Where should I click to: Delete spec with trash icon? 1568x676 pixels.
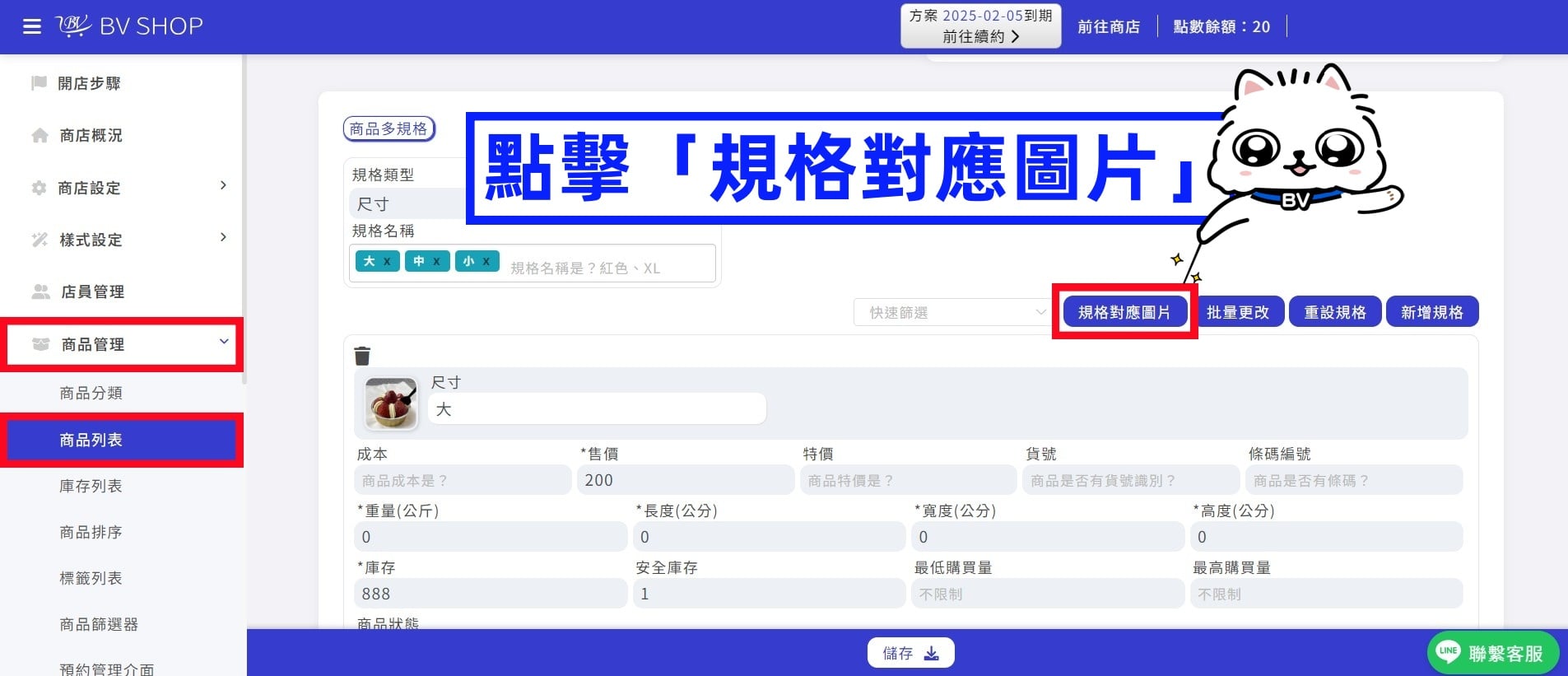click(x=362, y=356)
